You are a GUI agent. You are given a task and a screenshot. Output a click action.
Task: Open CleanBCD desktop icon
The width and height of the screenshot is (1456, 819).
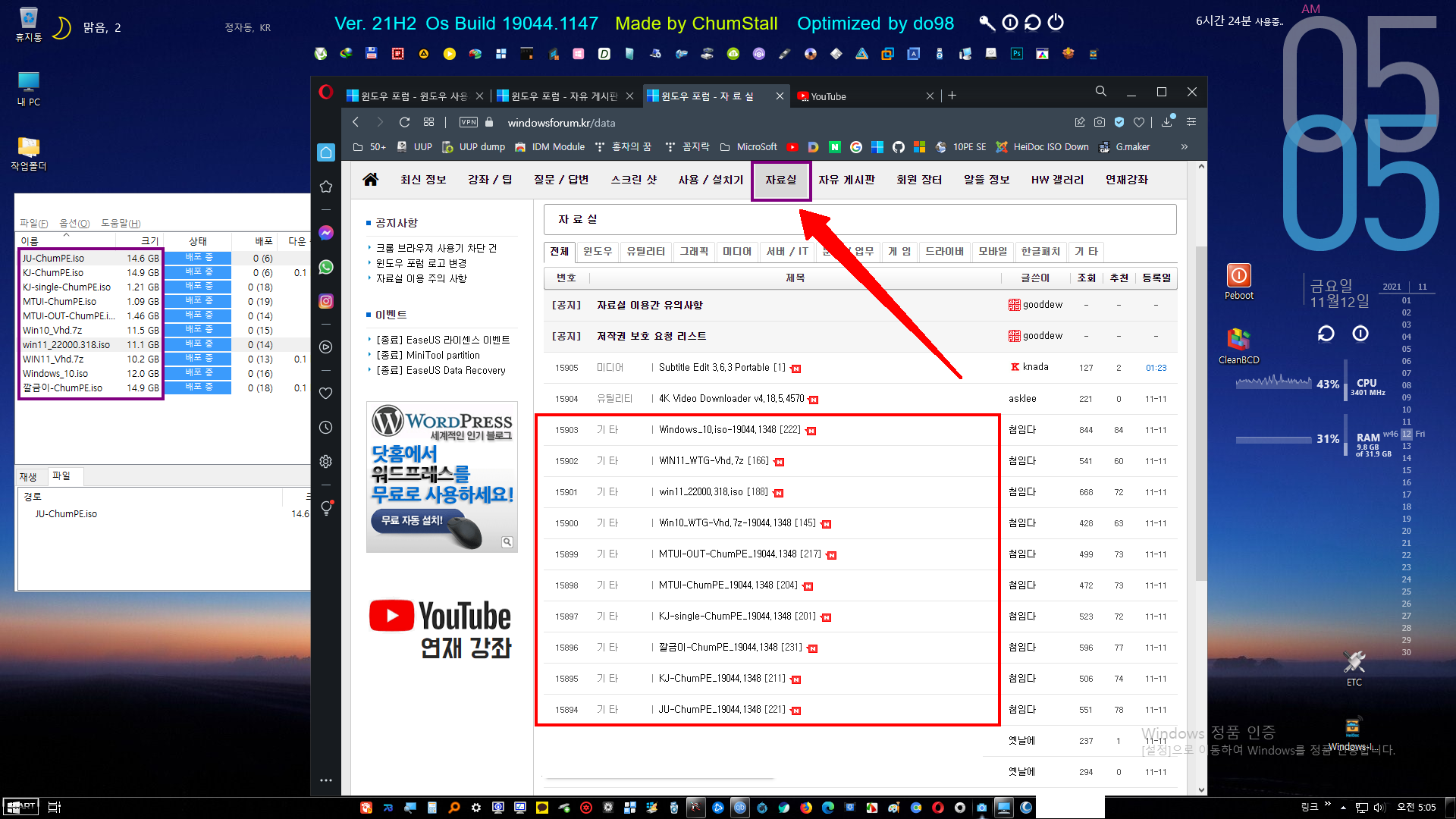1238,347
